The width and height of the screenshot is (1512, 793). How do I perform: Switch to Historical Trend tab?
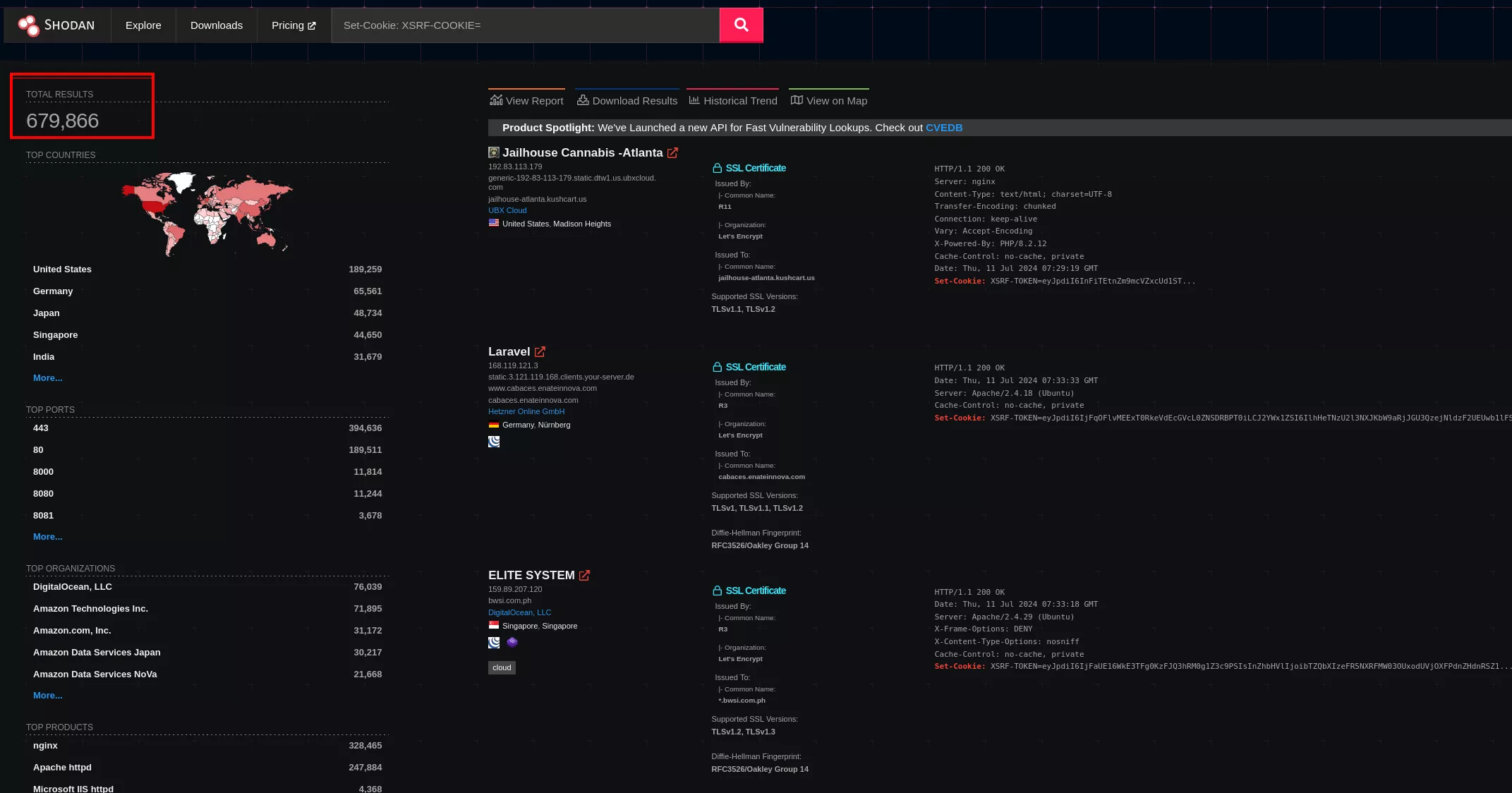pyautogui.click(x=732, y=99)
